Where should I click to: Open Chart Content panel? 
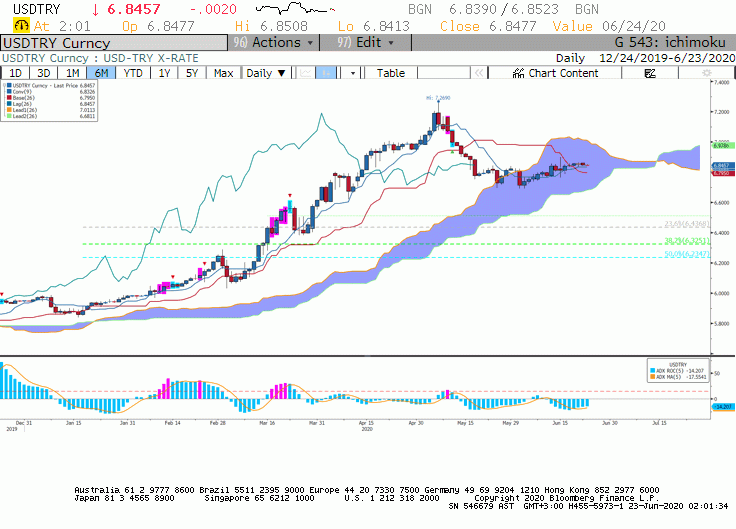(555, 73)
